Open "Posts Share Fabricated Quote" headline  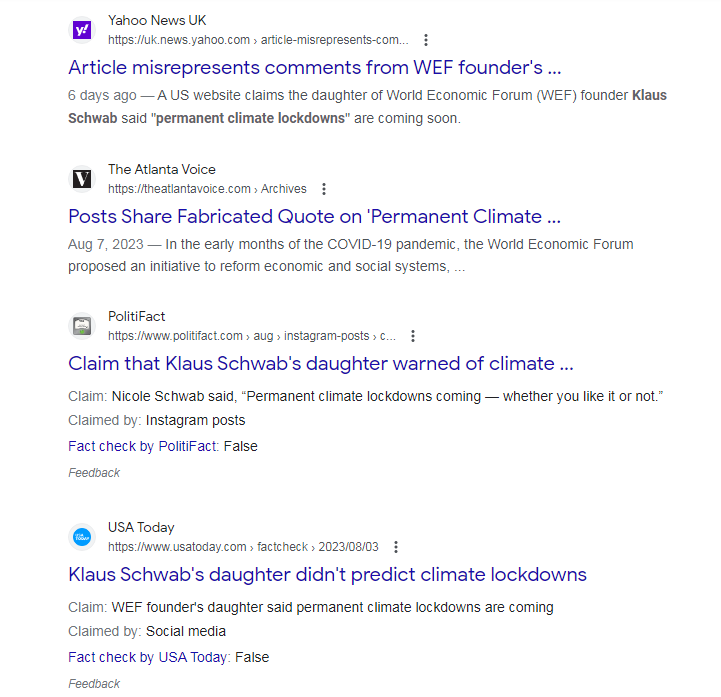[x=314, y=216]
